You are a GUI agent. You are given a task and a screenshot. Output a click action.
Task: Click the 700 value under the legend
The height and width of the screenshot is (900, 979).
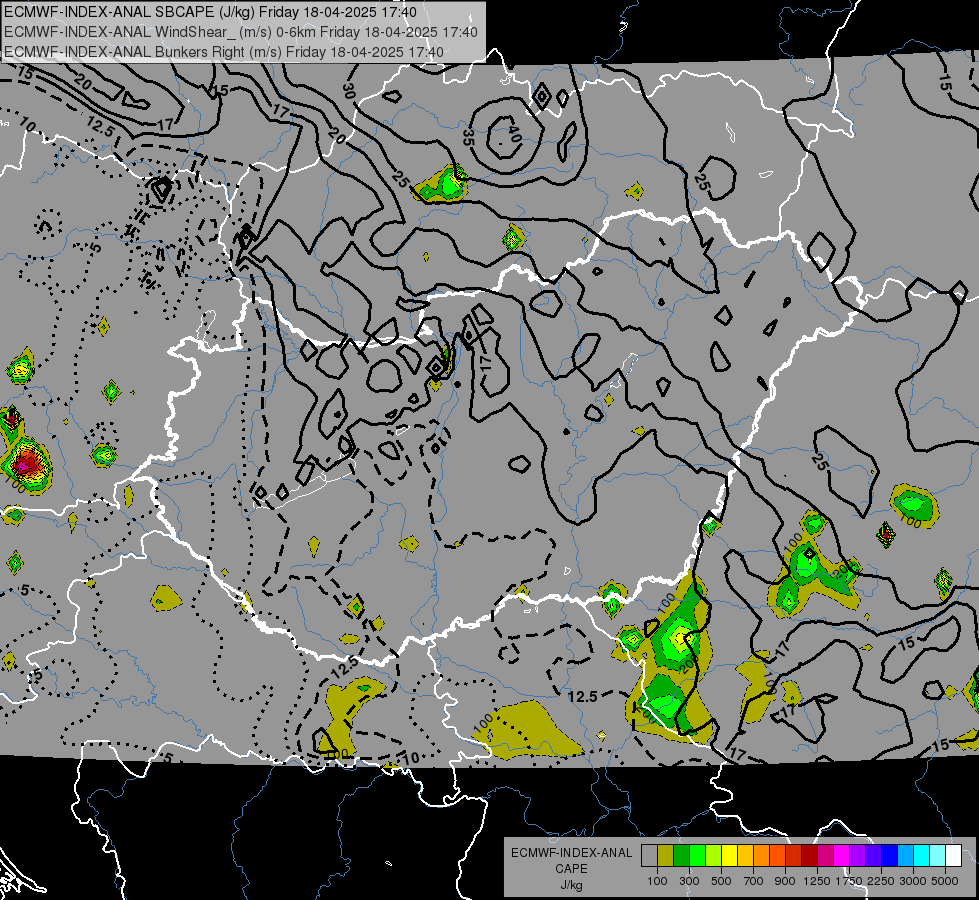tap(754, 881)
